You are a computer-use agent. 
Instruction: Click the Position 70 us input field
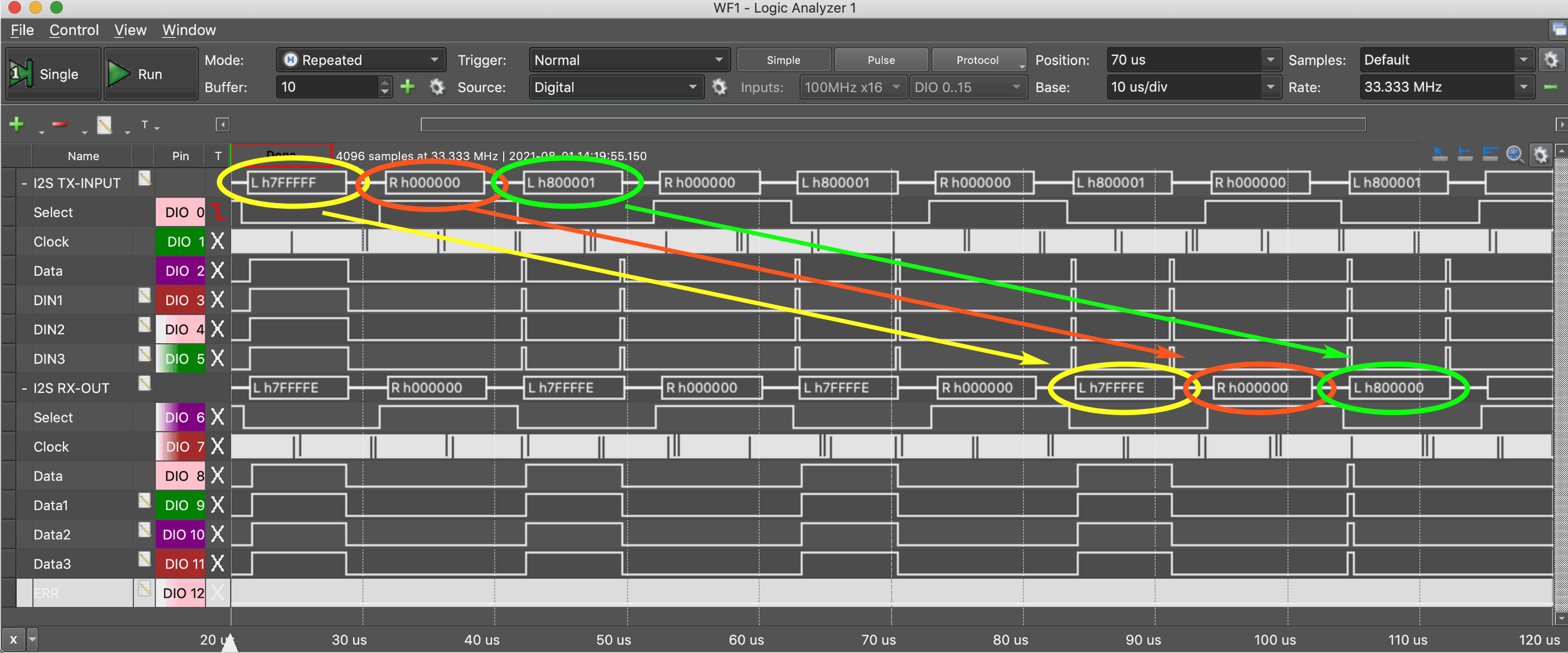click(1183, 60)
